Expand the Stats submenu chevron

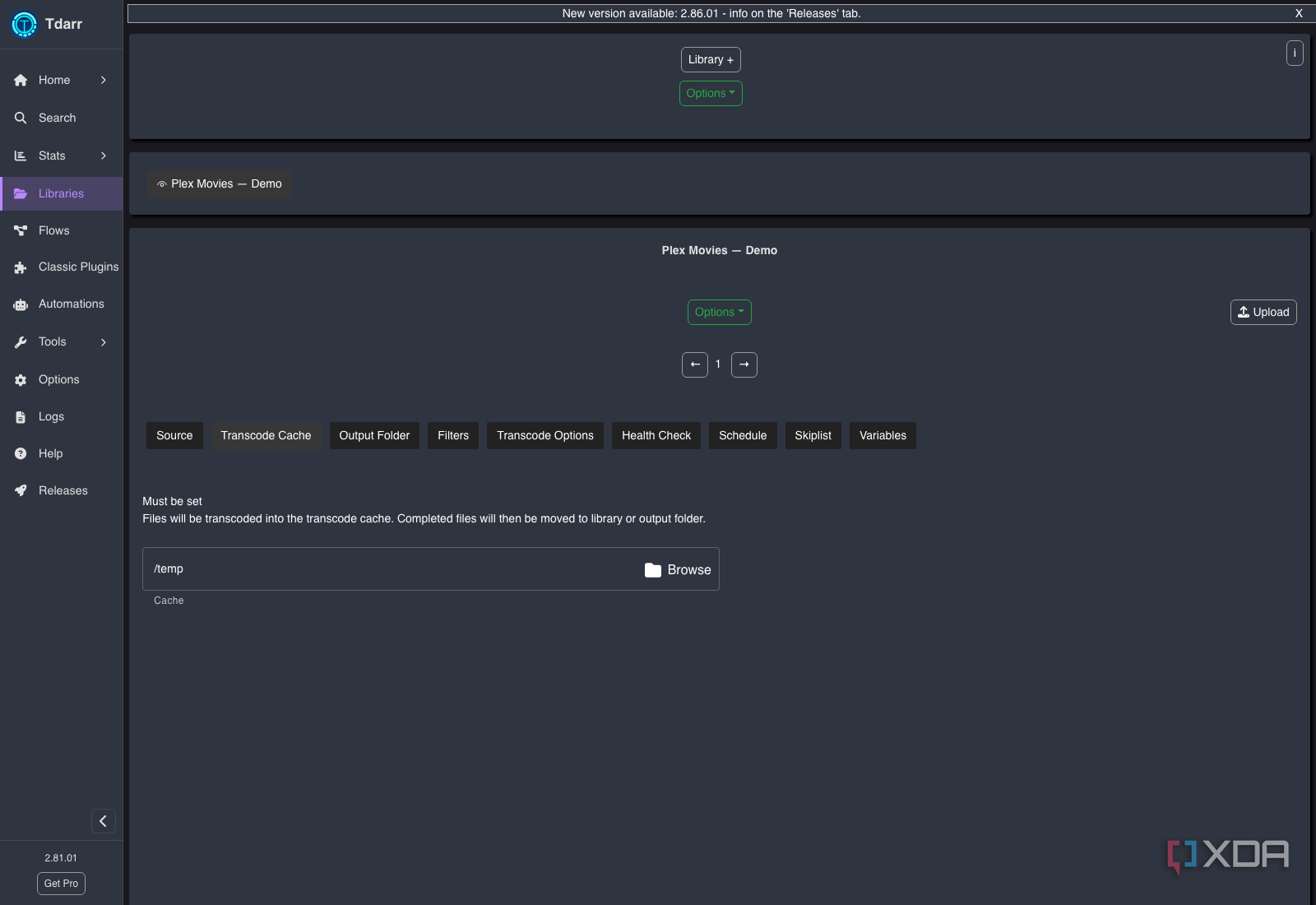click(104, 155)
